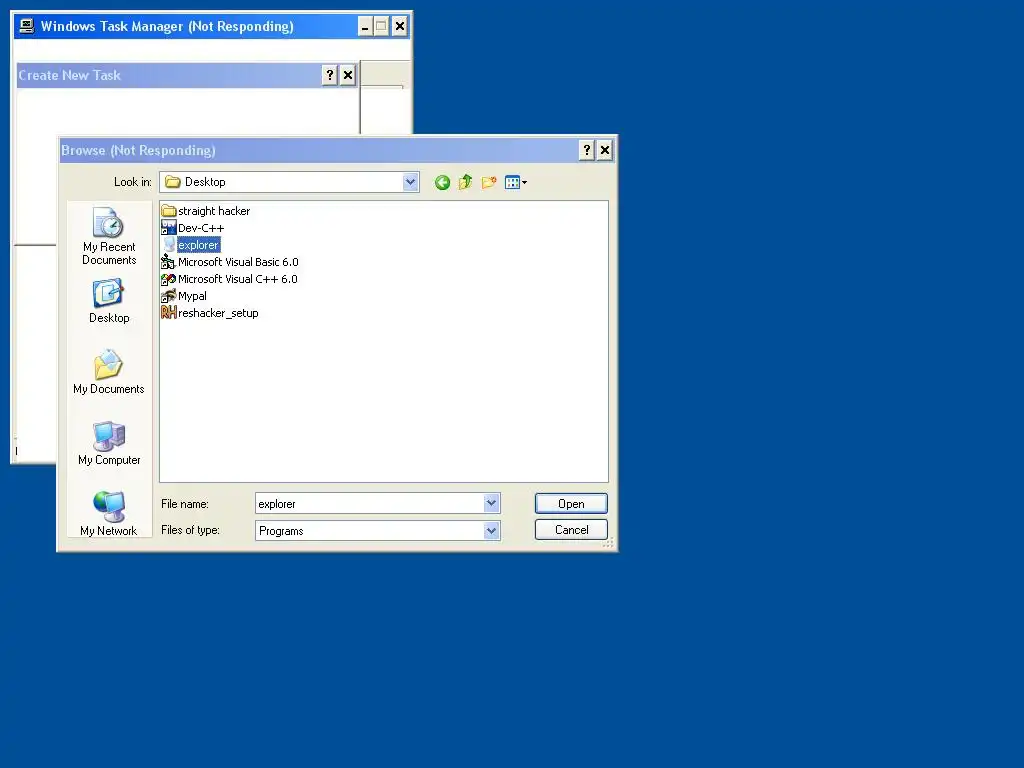Close the Create New Task dialog
This screenshot has width=1024, height=768.
coord(348,75)
